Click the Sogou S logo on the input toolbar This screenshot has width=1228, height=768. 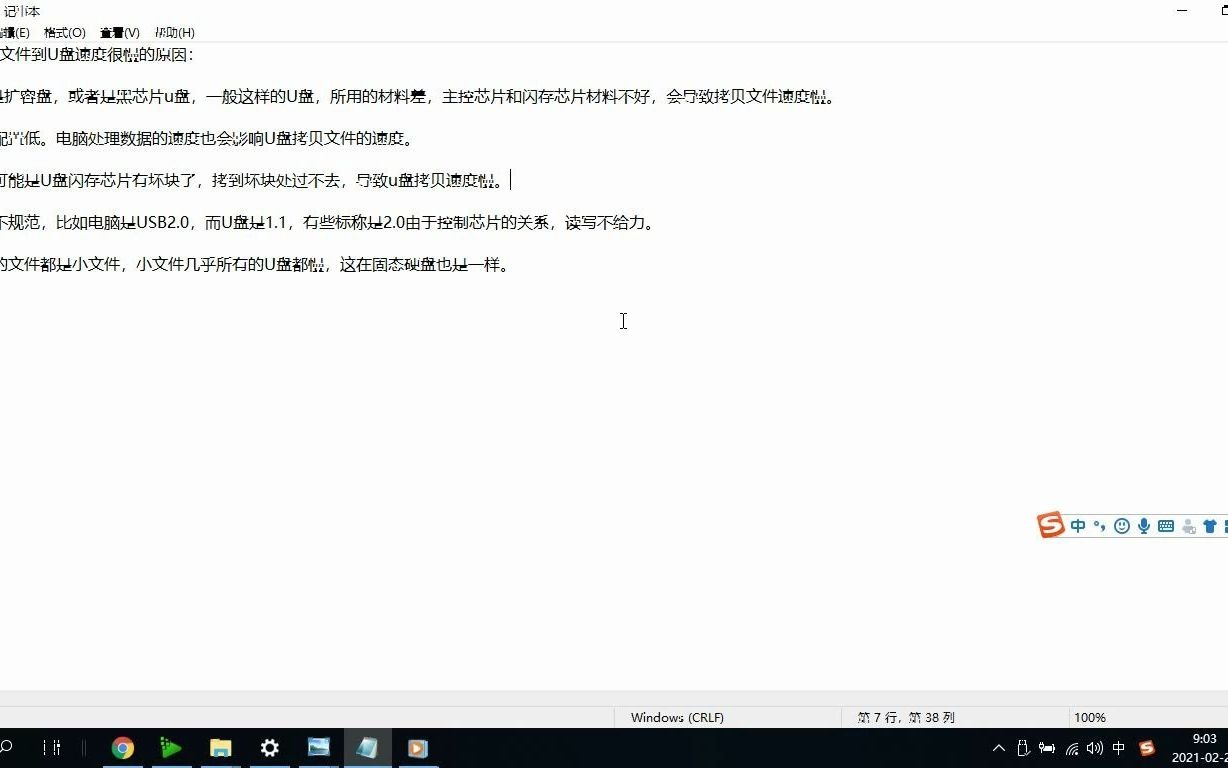pyautogui.click(x=1051, y=525)
